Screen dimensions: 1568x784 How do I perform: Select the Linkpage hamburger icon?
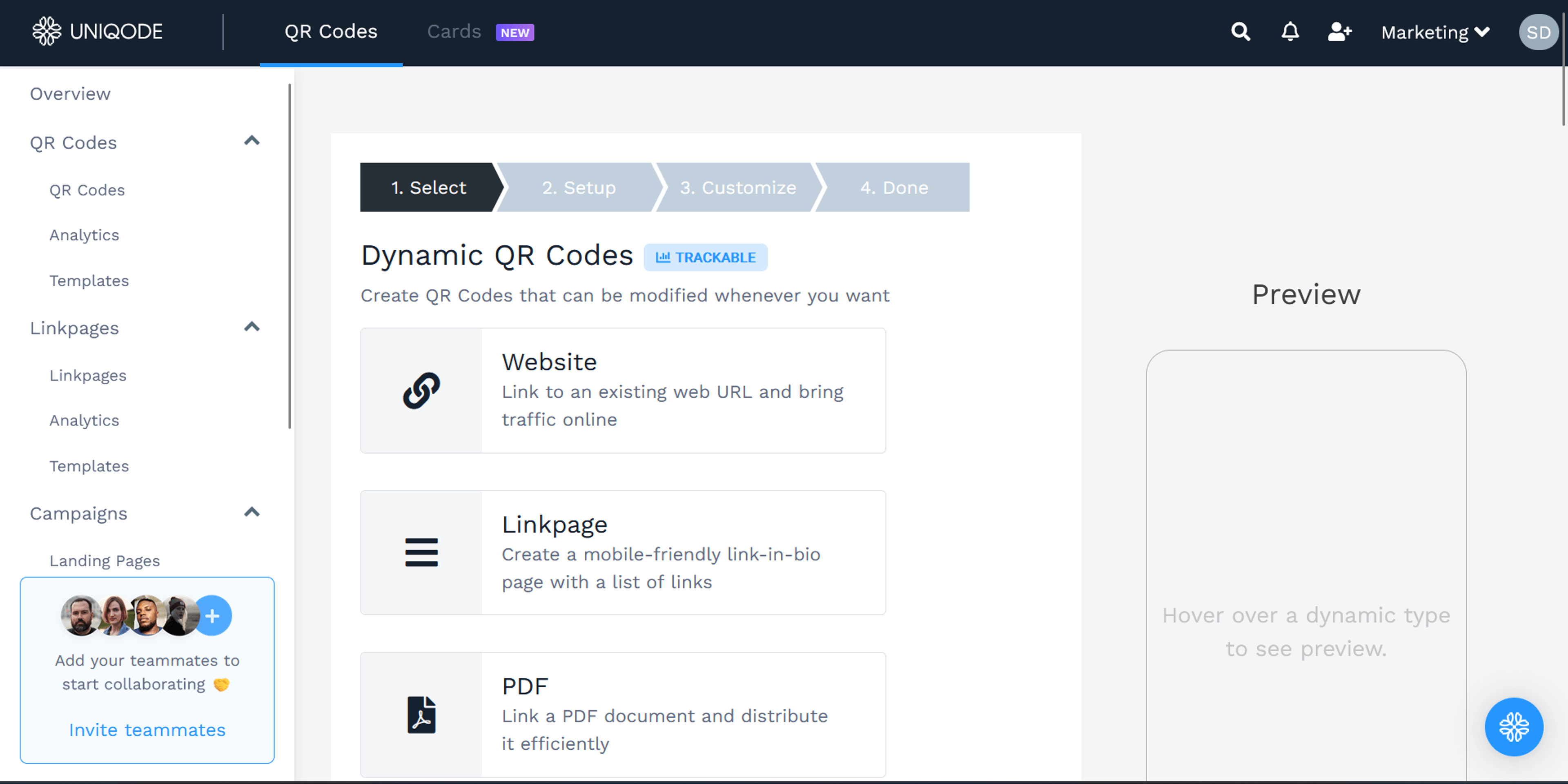[421, 552]
